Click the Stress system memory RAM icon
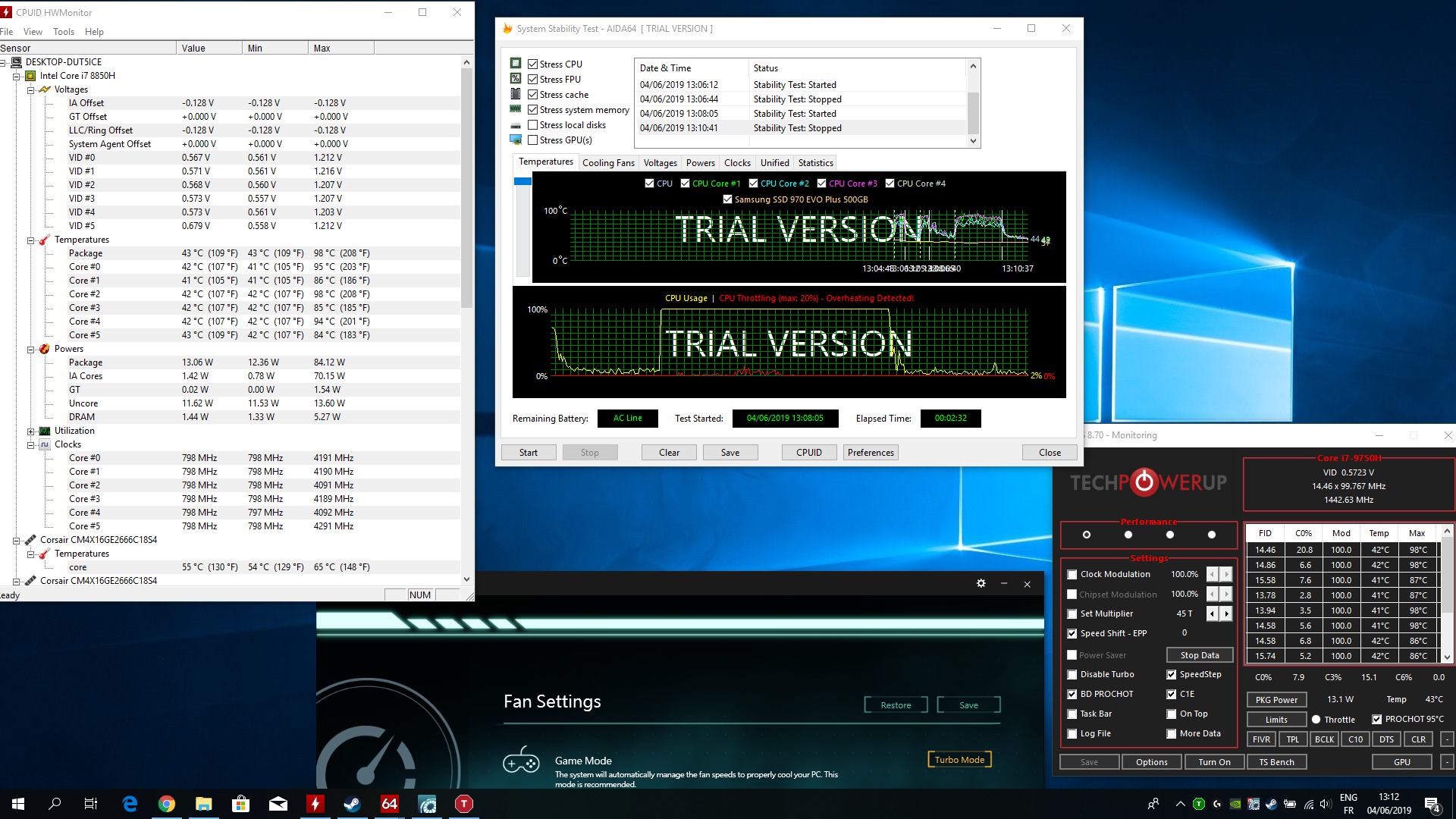Viewport: 1456px width, 819px height. pyautogui.click(x=516, y=109)
